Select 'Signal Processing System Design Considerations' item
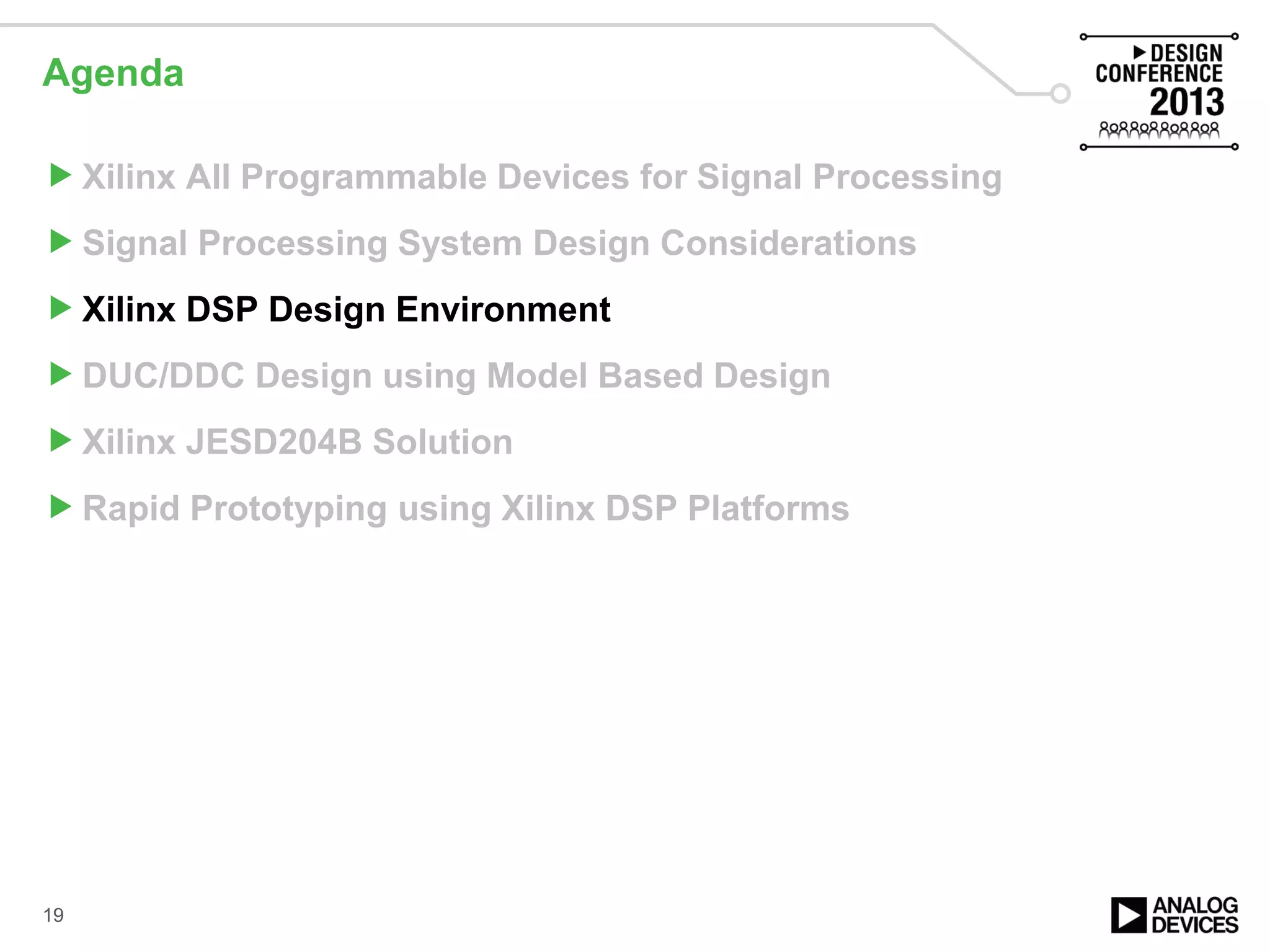Screen dimensions: 1270x952 coord(499,244)
